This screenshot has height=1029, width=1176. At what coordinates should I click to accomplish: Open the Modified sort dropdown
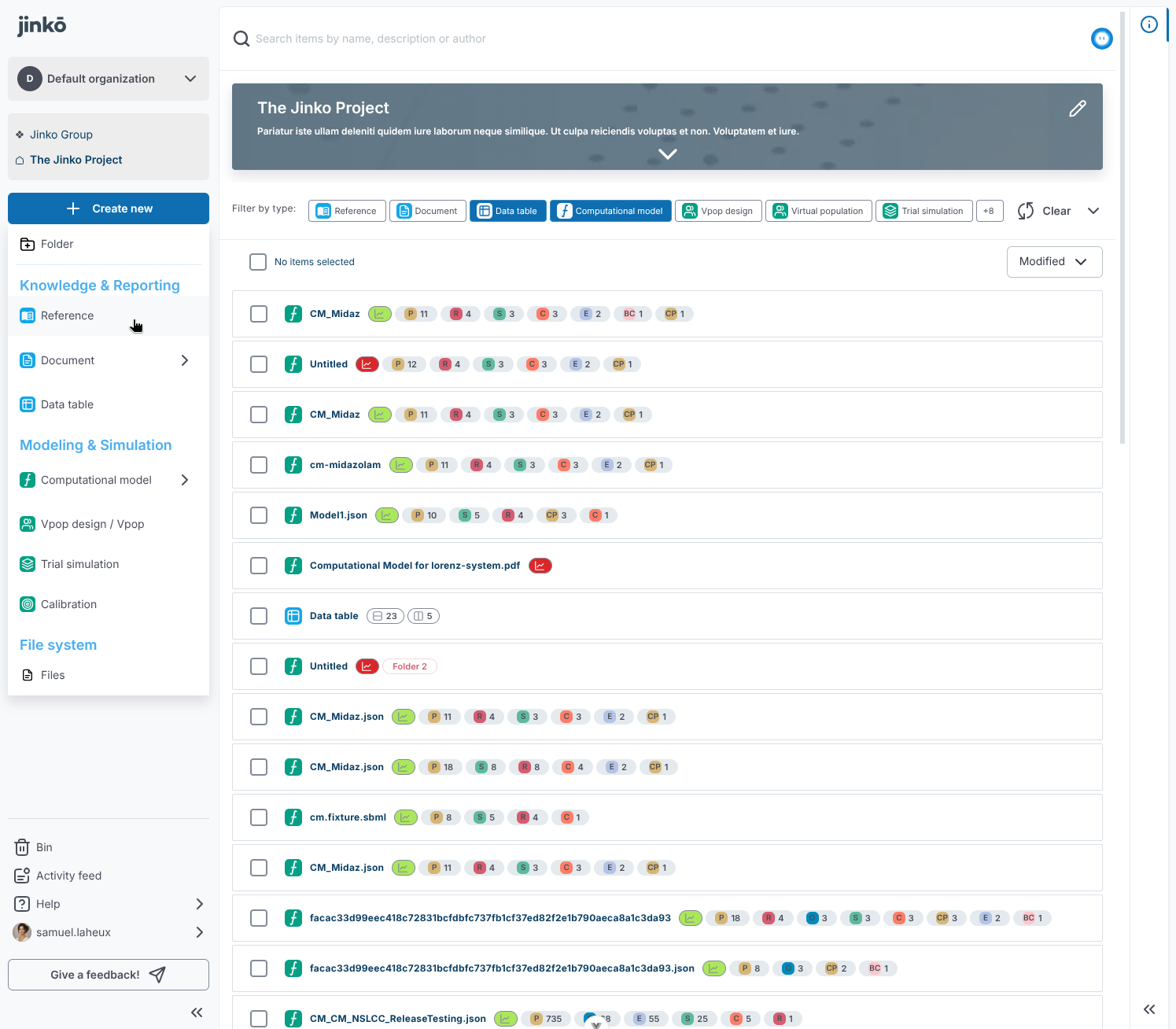(x=1054, y=262)
